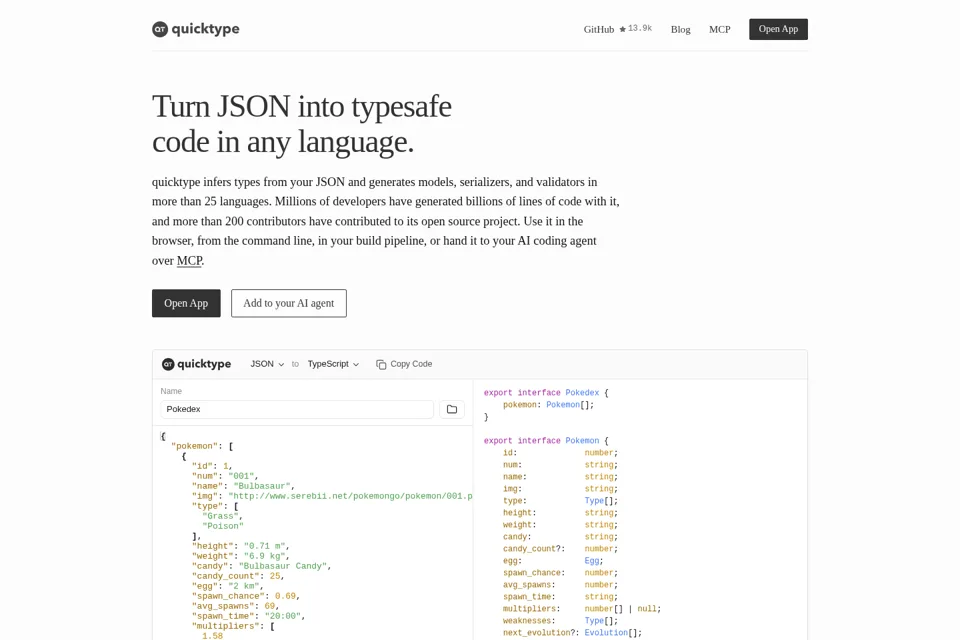
Task: Click the "6.9 kg" weight value
Action: (264, 556)
